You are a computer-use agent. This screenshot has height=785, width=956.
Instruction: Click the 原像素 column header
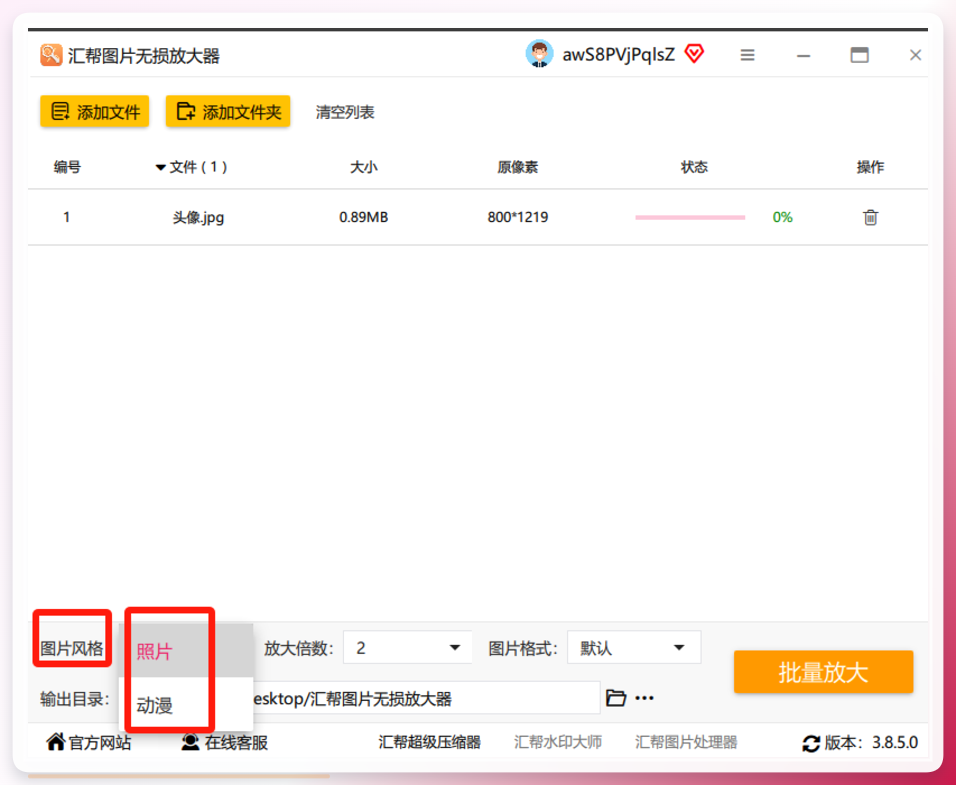pos(518,167)
